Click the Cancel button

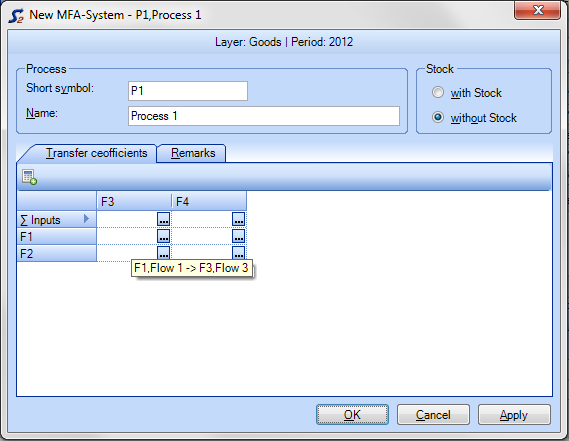(x=433, y=415)
